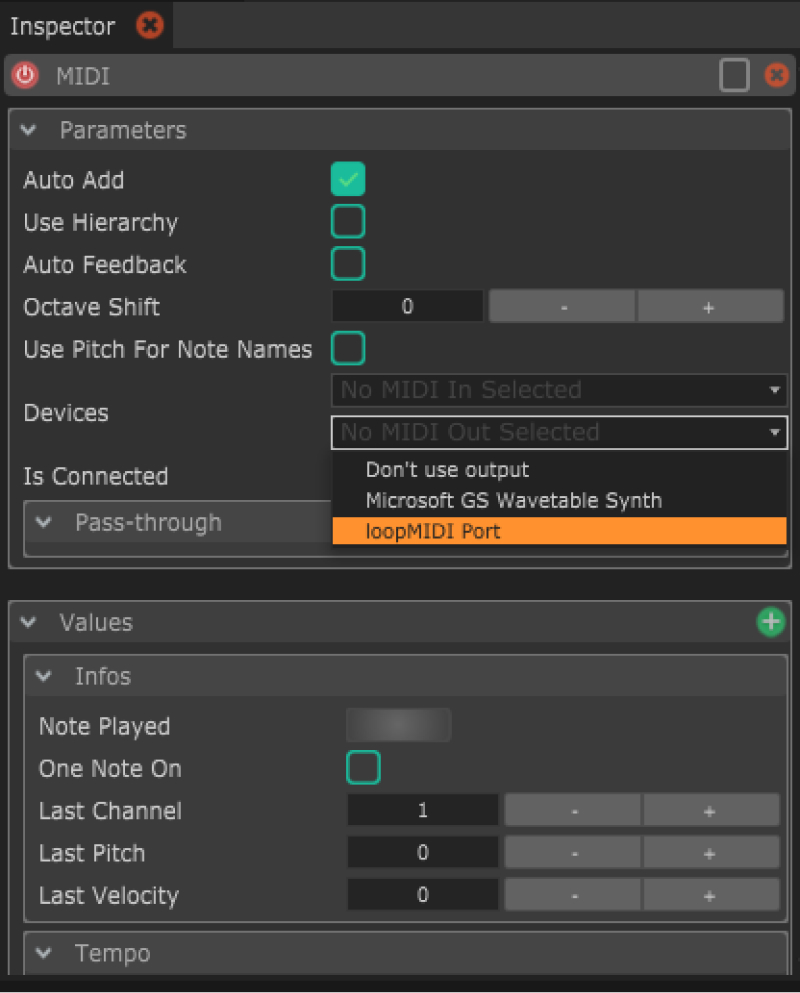Click the Last Pitch value field
This screenshot has width=800, height=993.
(422, 853)
